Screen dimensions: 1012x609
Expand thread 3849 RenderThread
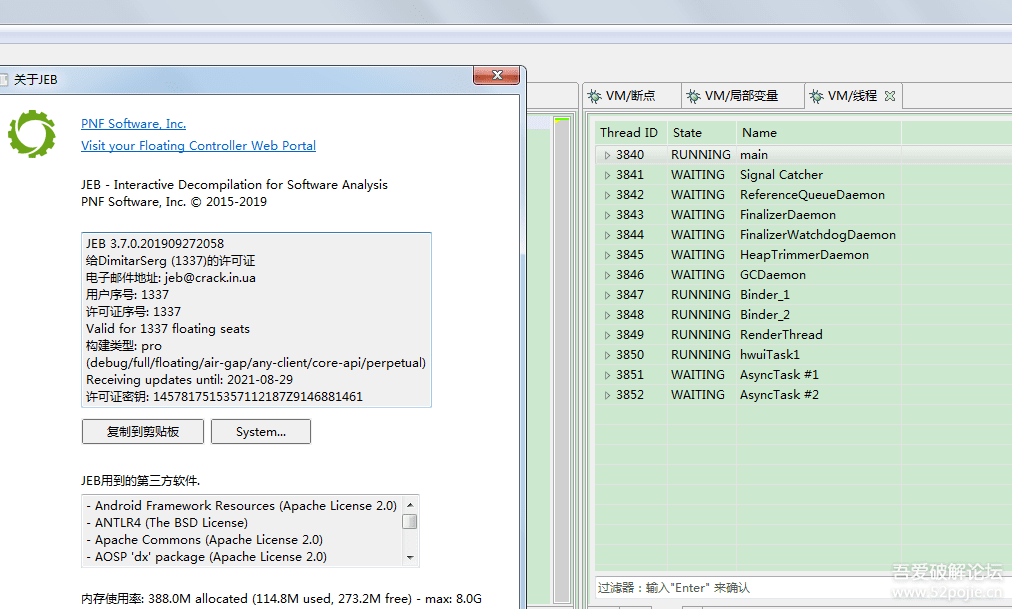click(x=607, y=335)
